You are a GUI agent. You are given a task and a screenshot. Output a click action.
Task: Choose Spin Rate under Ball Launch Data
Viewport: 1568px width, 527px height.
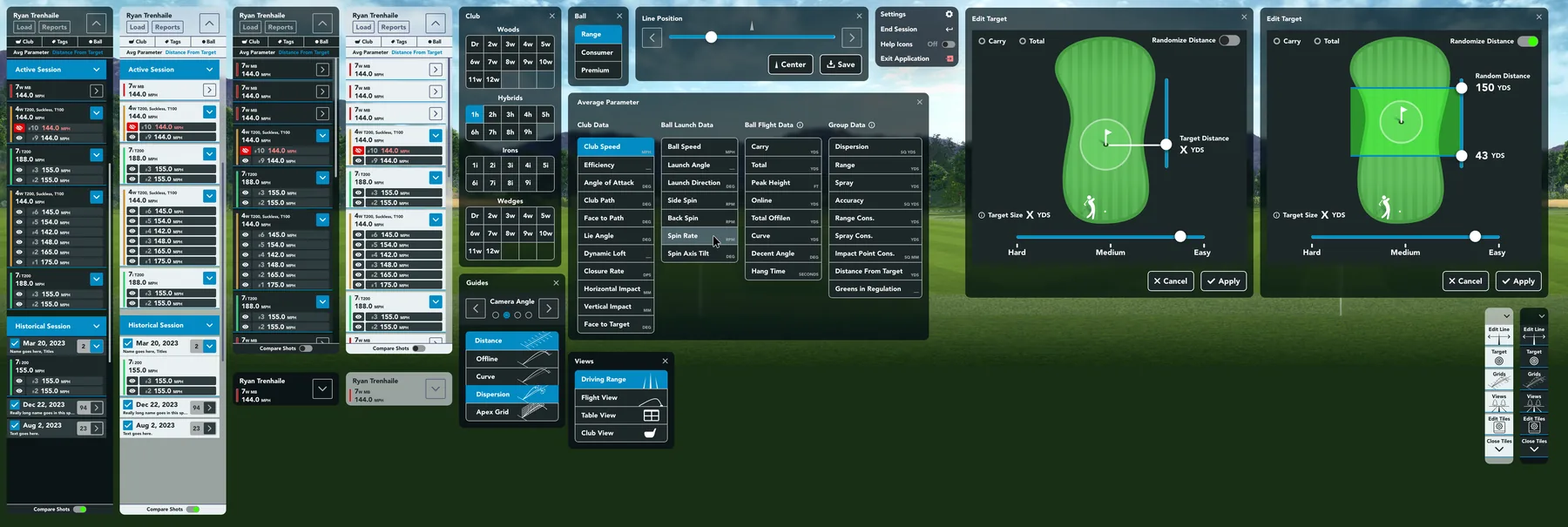[x=700, y=236]
